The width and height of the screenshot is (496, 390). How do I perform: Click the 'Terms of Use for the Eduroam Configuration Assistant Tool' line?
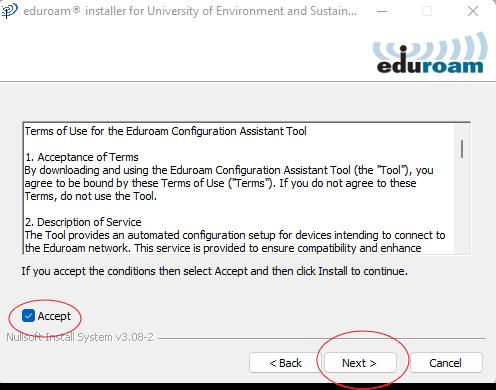click(x=165, y=131)
